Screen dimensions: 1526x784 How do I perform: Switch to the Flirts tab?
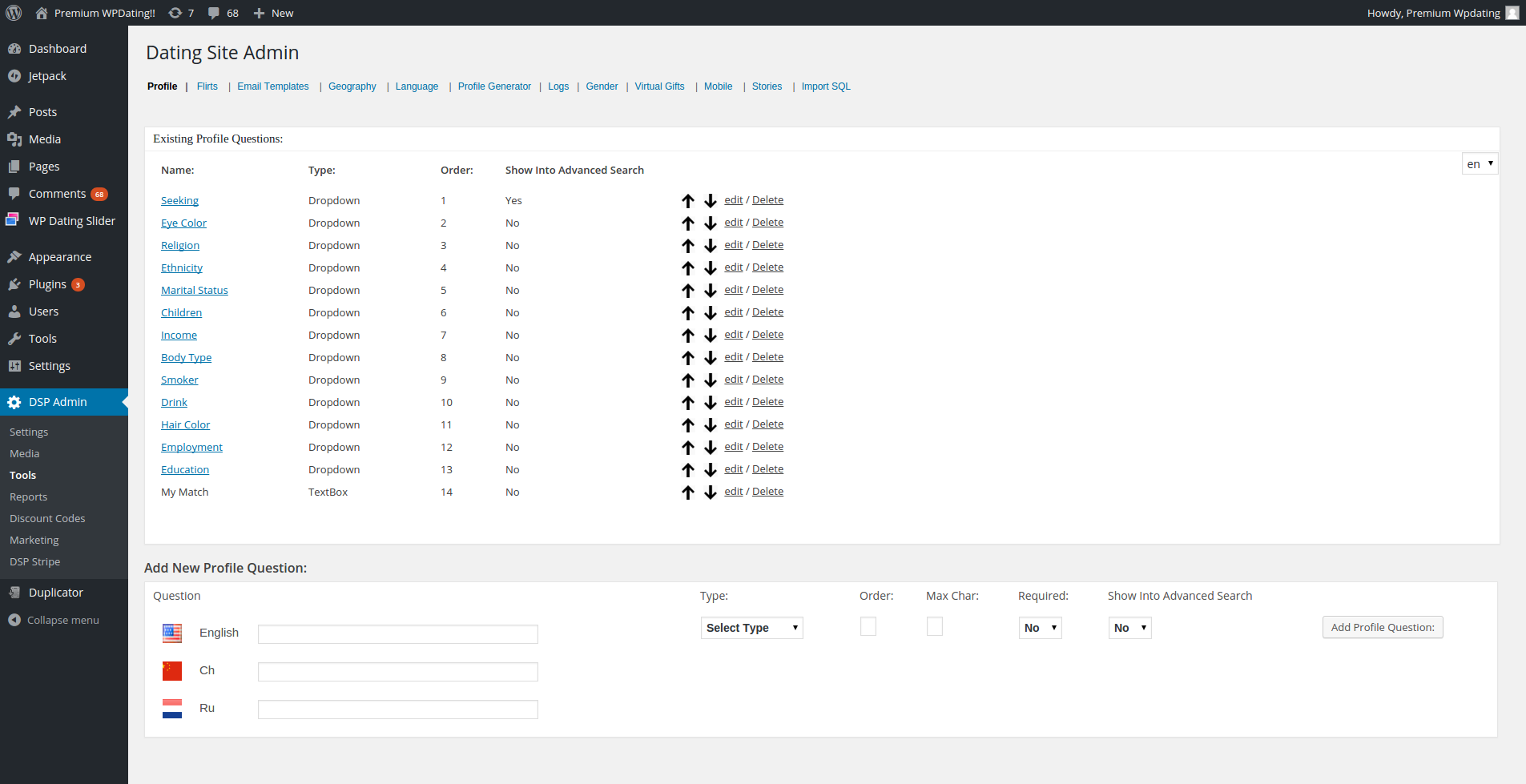click(x=207, y=86)
